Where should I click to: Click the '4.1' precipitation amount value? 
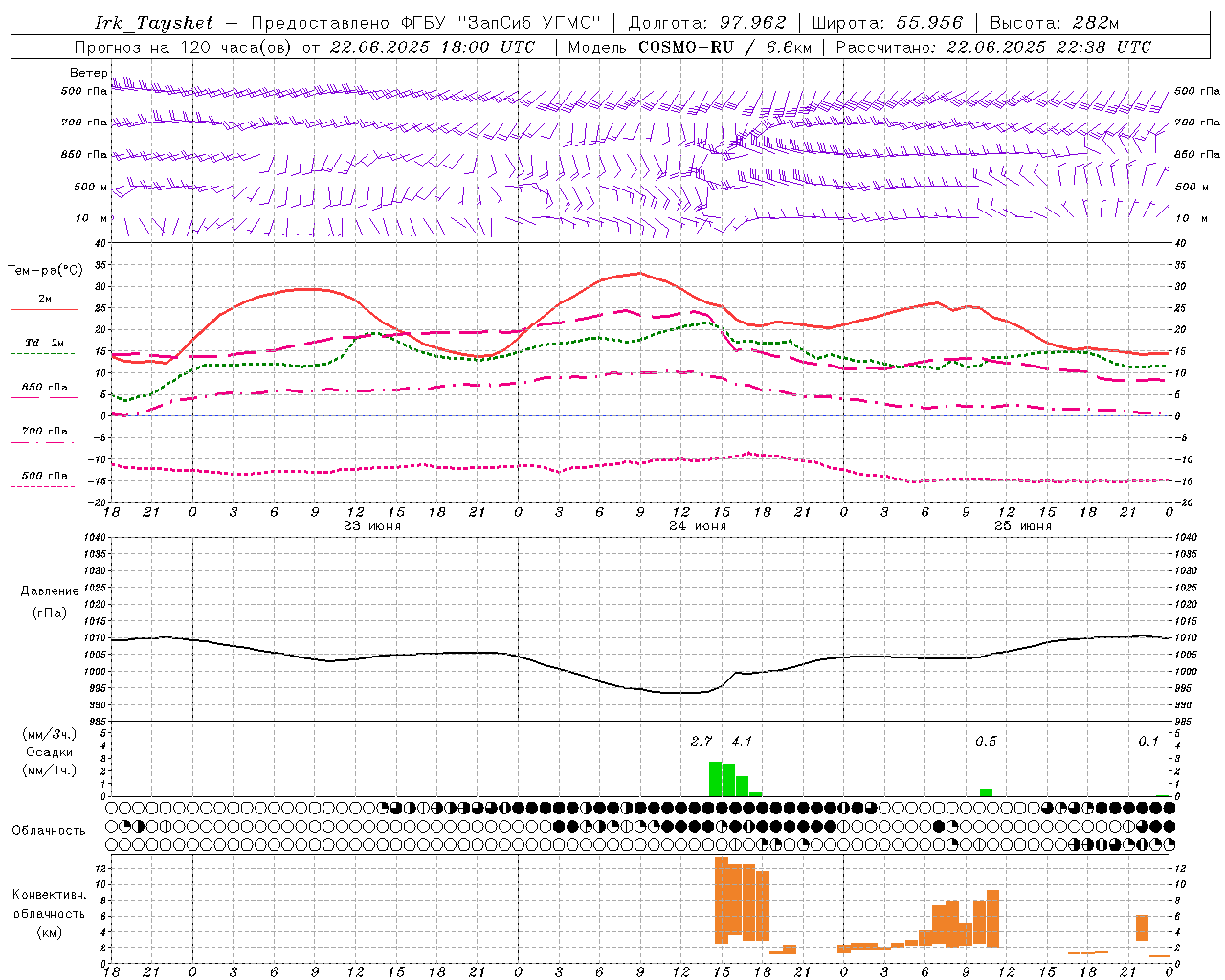[x=742, y=741]
